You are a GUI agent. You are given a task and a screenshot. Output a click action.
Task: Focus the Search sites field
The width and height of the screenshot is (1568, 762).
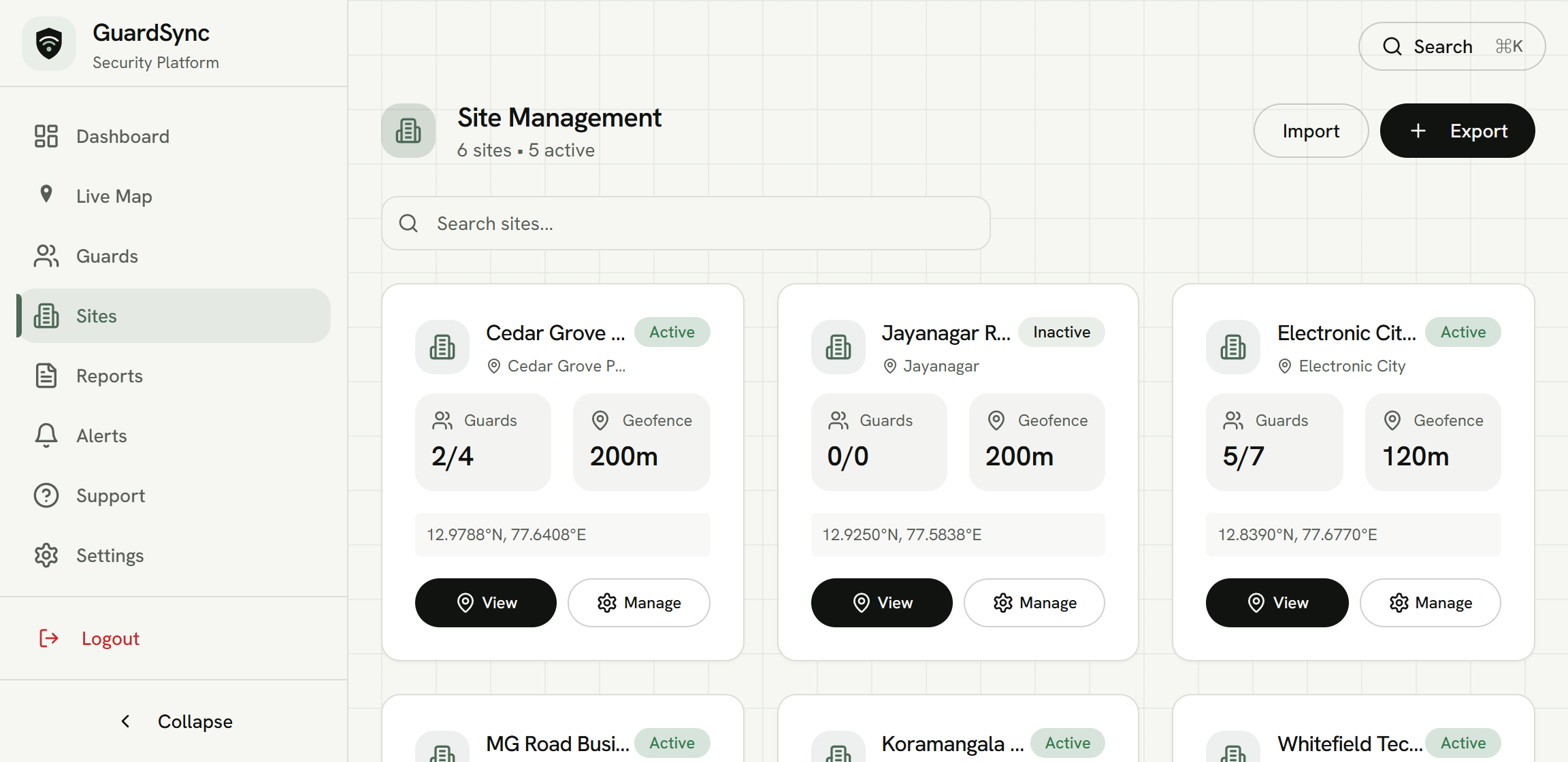click(x=686, y=223)
